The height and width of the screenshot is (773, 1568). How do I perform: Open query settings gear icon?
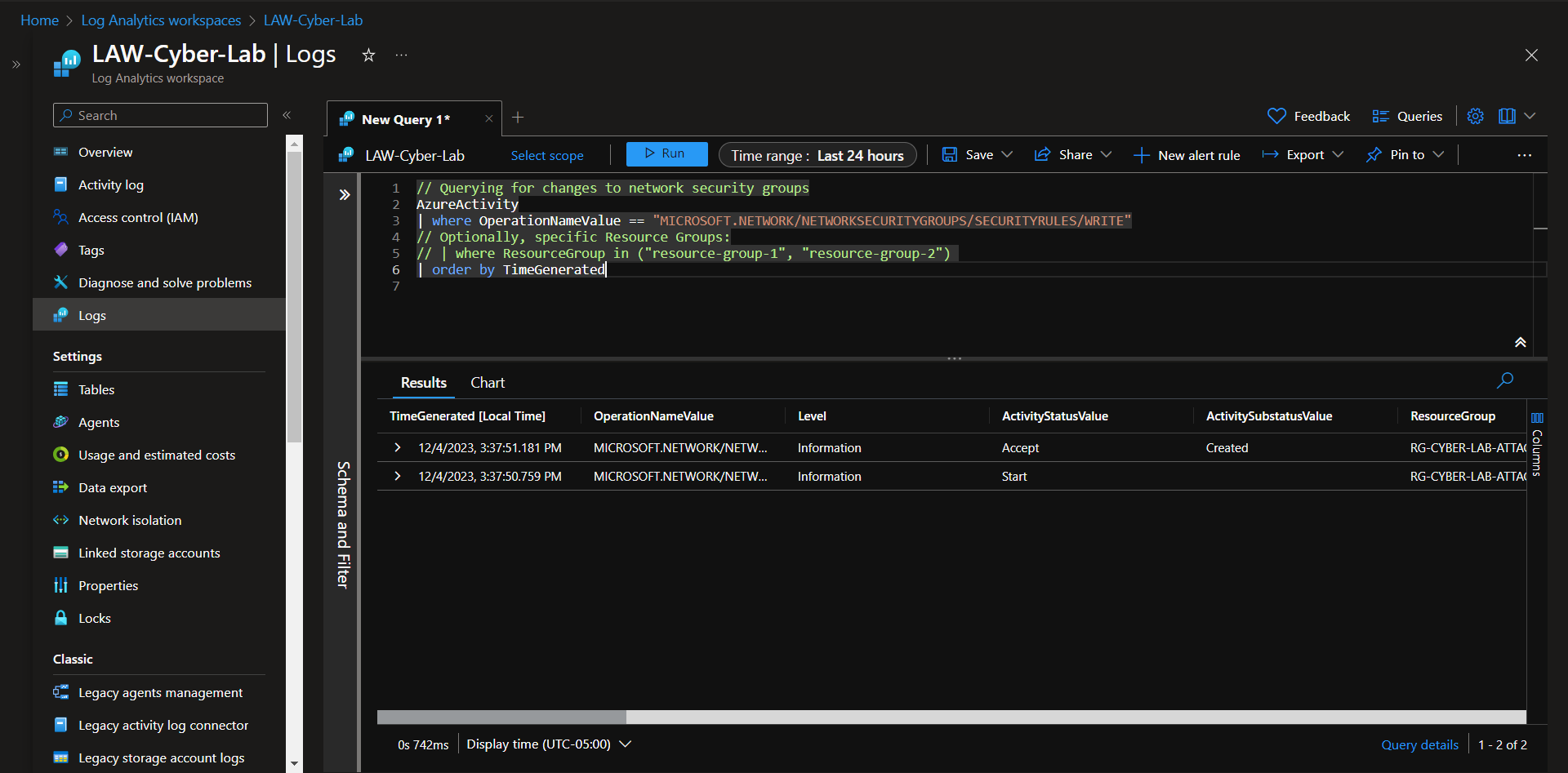[1475, 116]
